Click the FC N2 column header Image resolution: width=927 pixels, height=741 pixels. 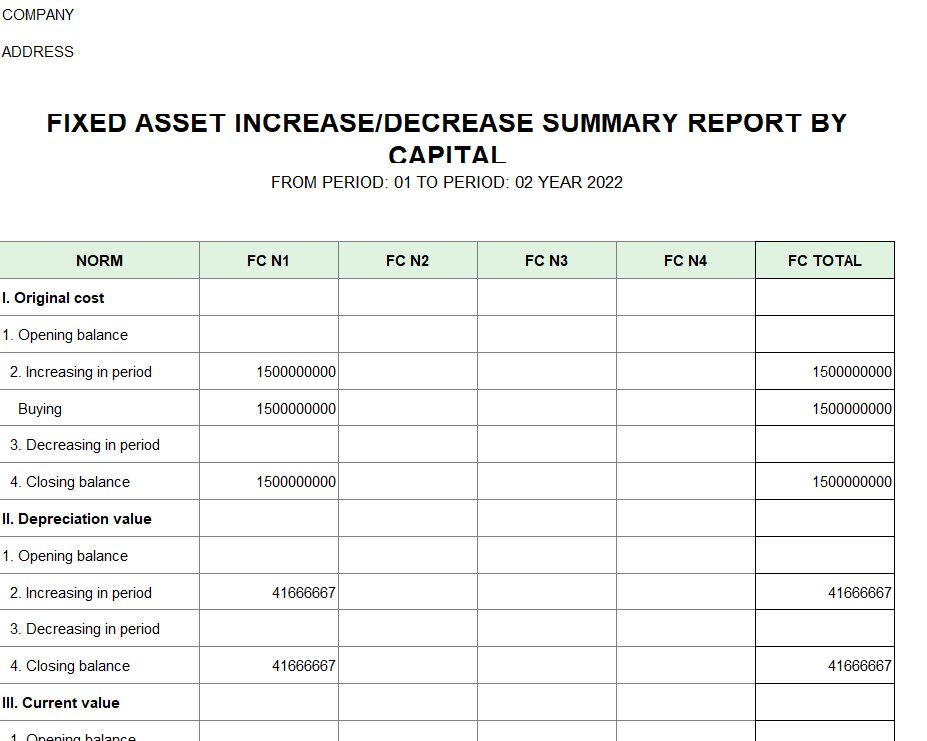click(x=407, y=261)
